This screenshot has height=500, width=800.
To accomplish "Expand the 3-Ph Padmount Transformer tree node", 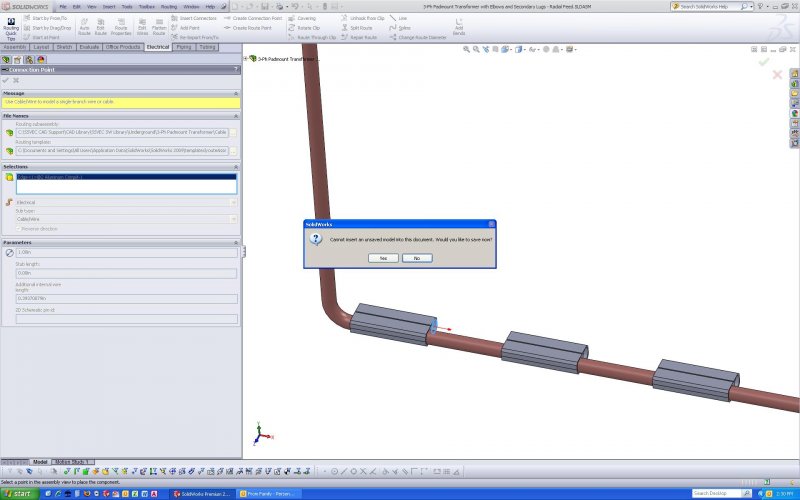I will point(247,59).
